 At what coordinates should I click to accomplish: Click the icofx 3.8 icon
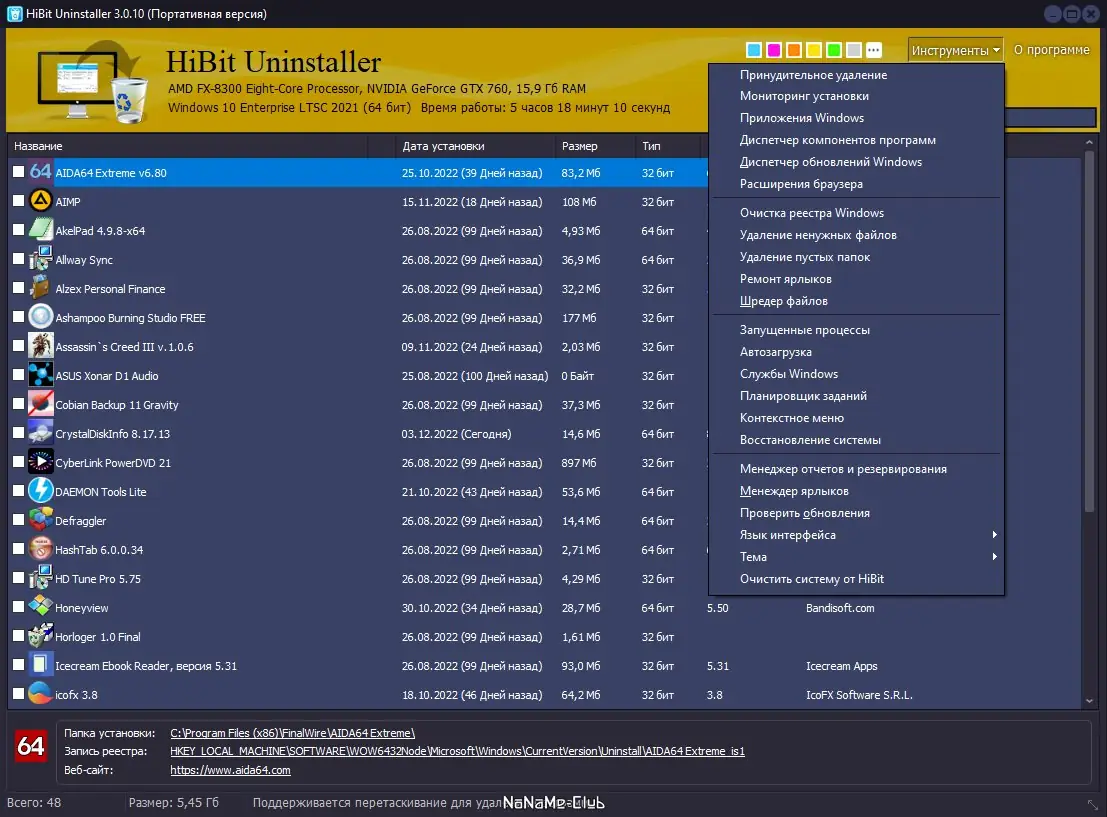pos(40,693)
